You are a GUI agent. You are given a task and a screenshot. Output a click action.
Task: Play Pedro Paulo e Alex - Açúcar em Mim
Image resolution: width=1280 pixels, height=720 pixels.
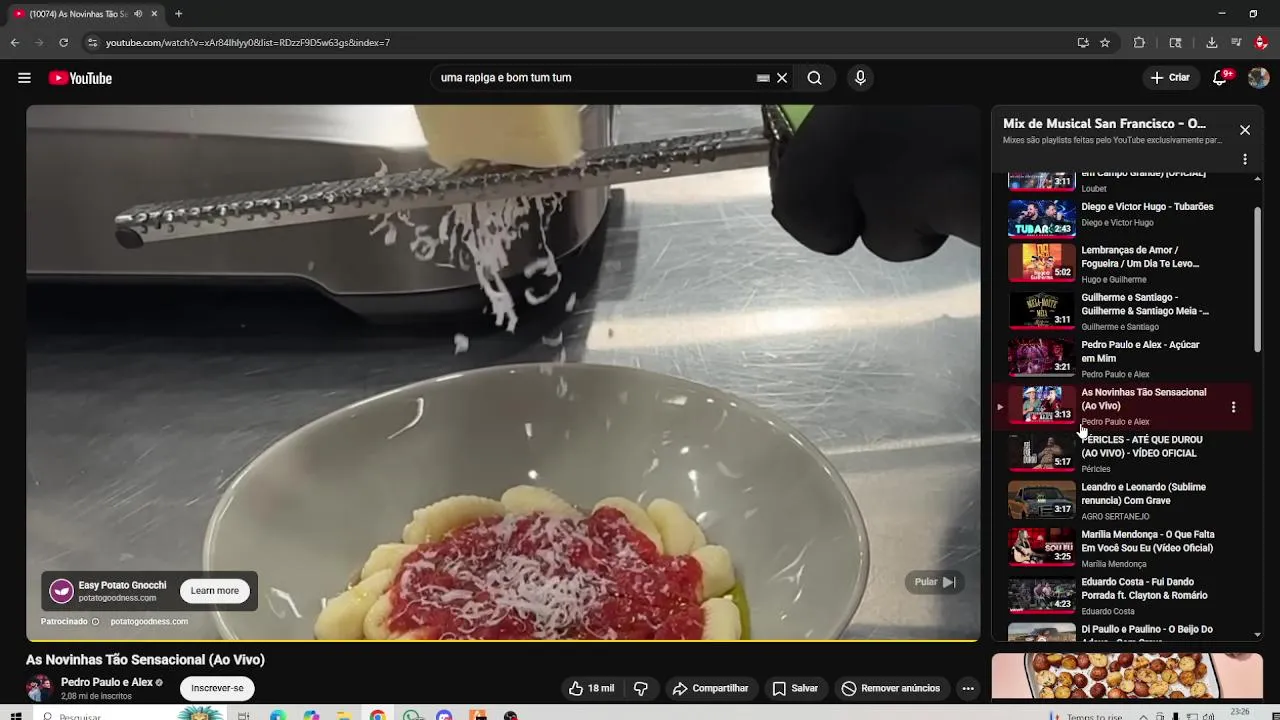1121,358
